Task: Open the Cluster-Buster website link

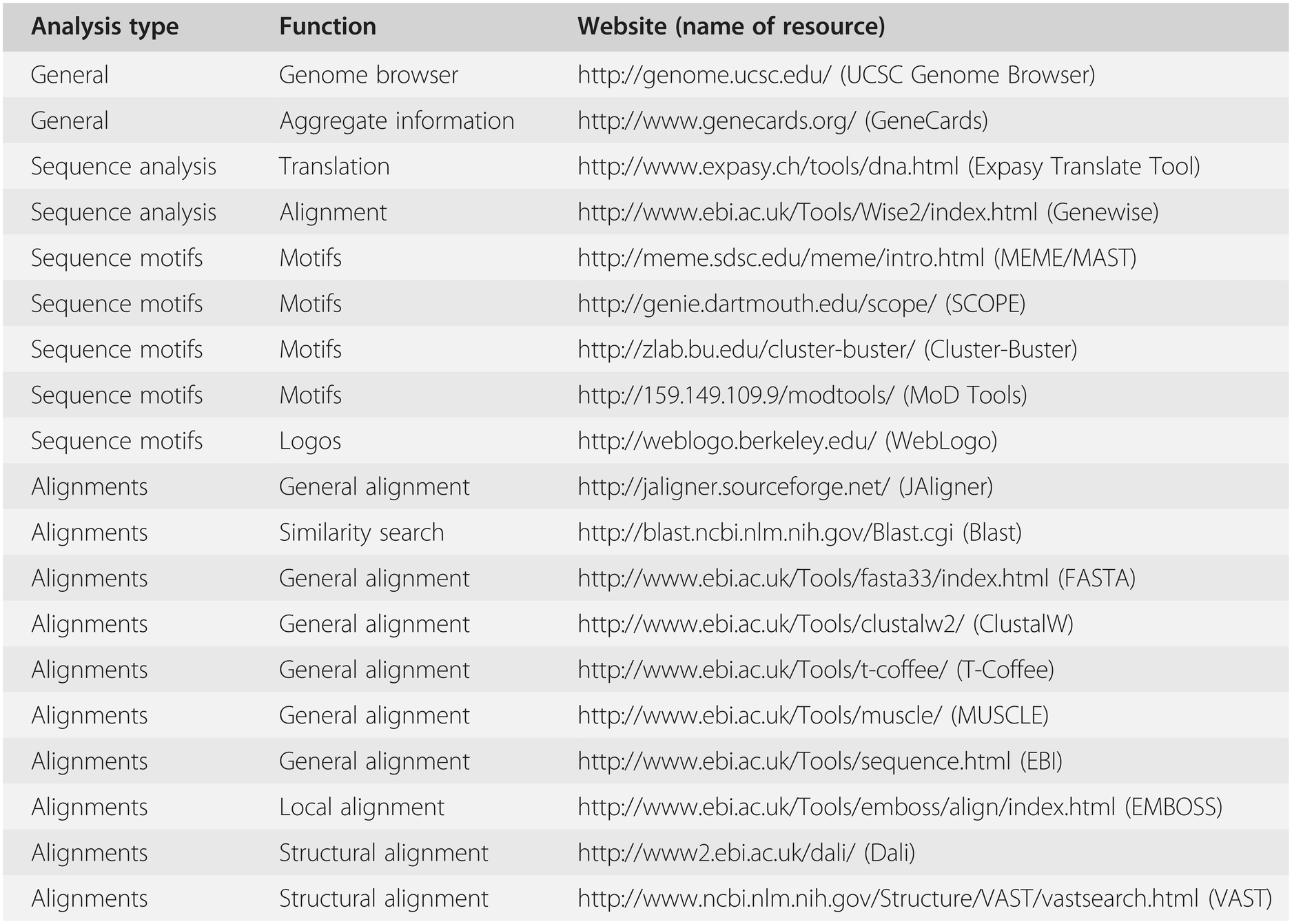Action: (x=746, y=349)
